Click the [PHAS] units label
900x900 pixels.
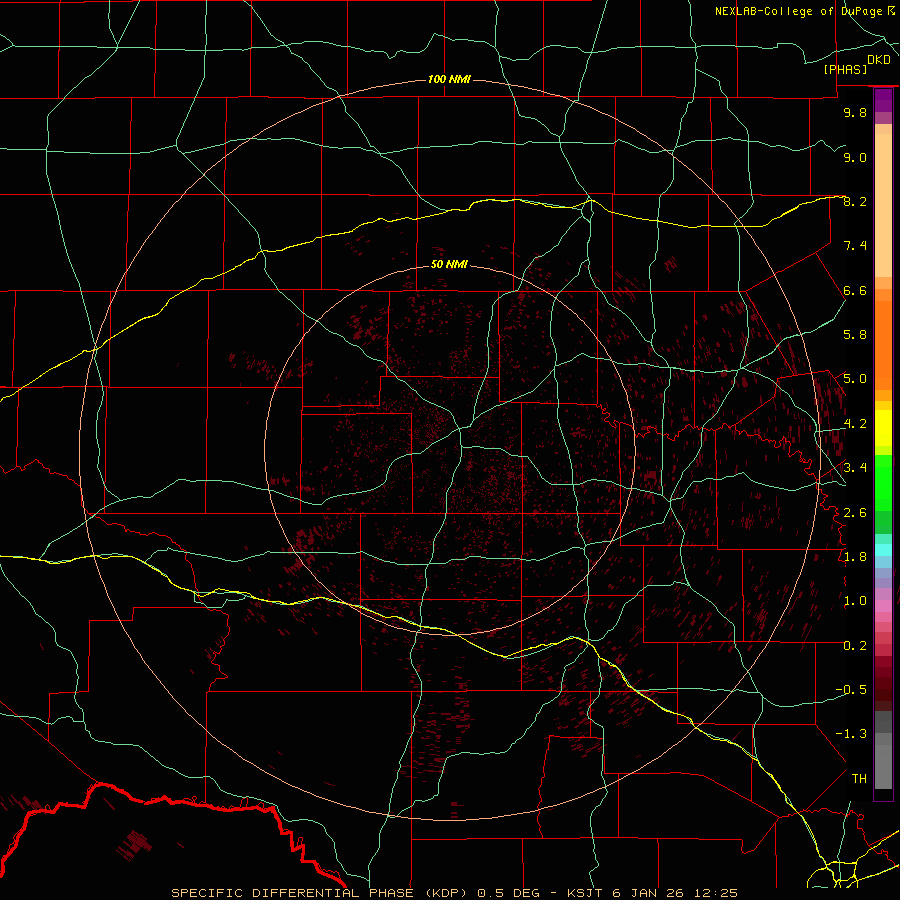[x=845, y=69]
